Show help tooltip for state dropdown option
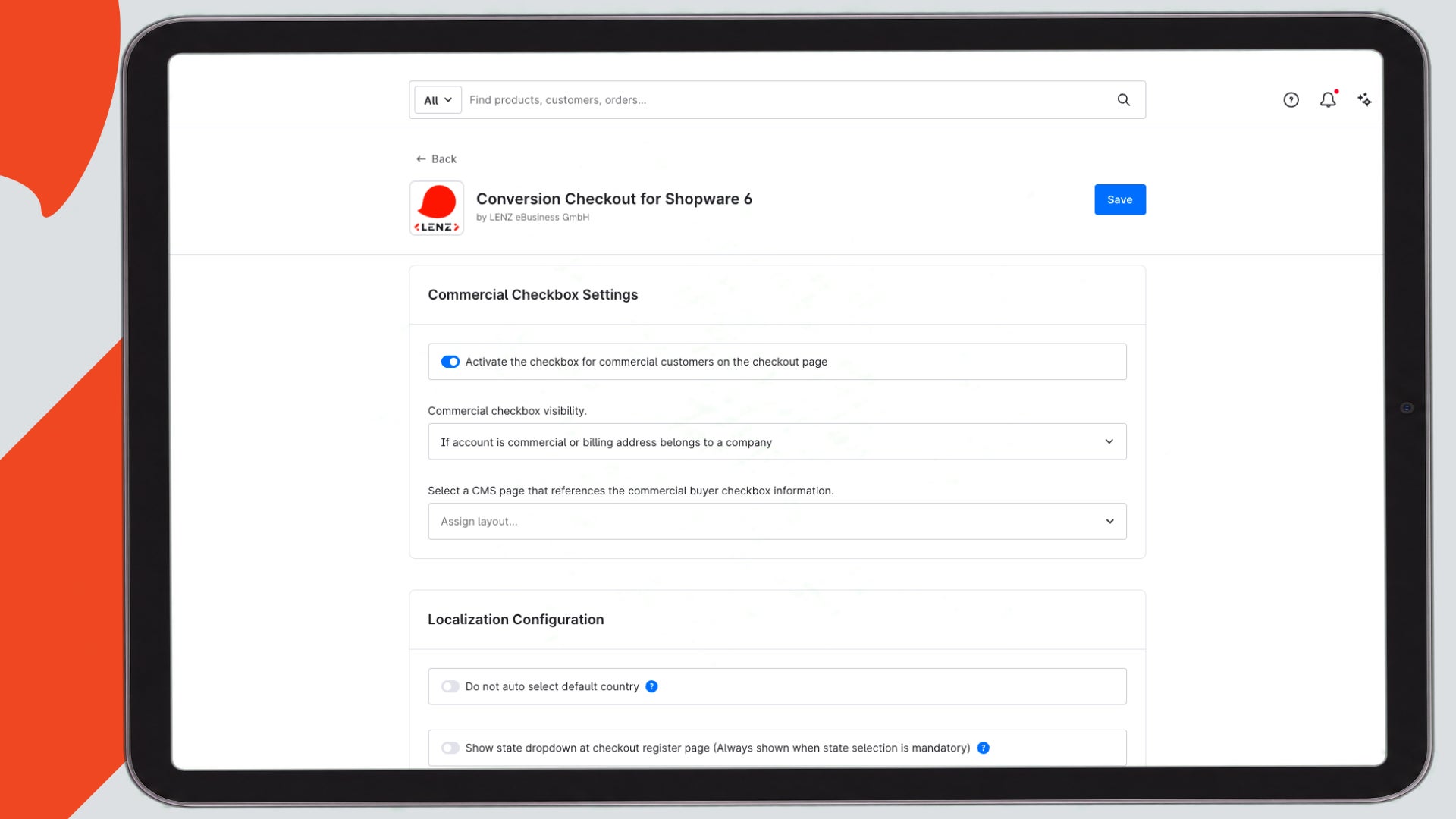Image resolution: width=1456 pixels, height=819 pixels. click(983, 748)
